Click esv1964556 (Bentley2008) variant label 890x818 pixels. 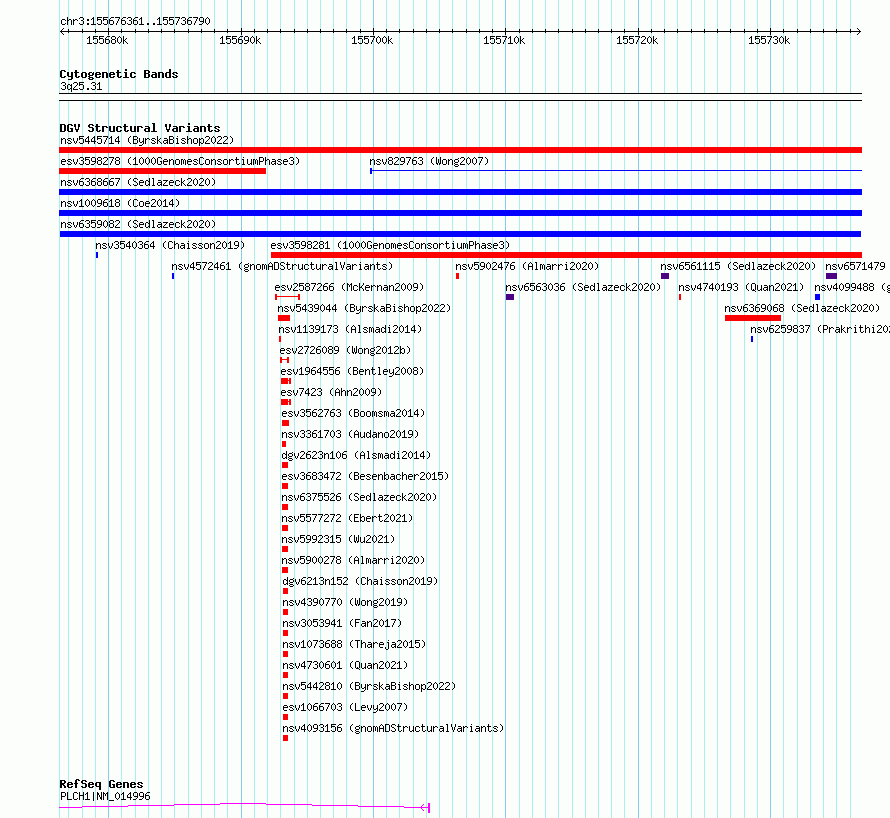pyautogui.click(x=352, y=371)
